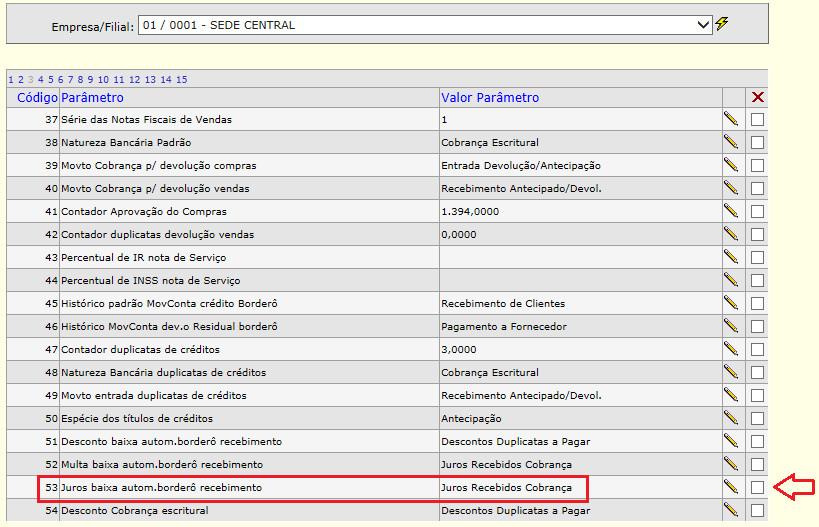Click value 'Pagamento a Fornecedor'
The height and width of the screenshot is (527, 819).
504,326
